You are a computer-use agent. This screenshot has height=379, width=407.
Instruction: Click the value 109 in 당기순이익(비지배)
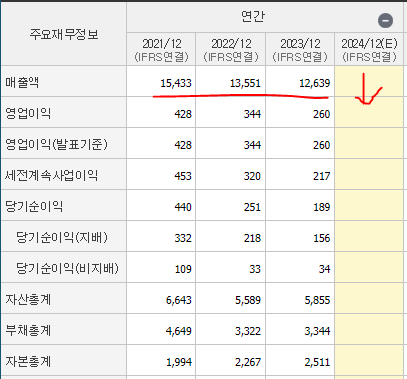(183, 269)
